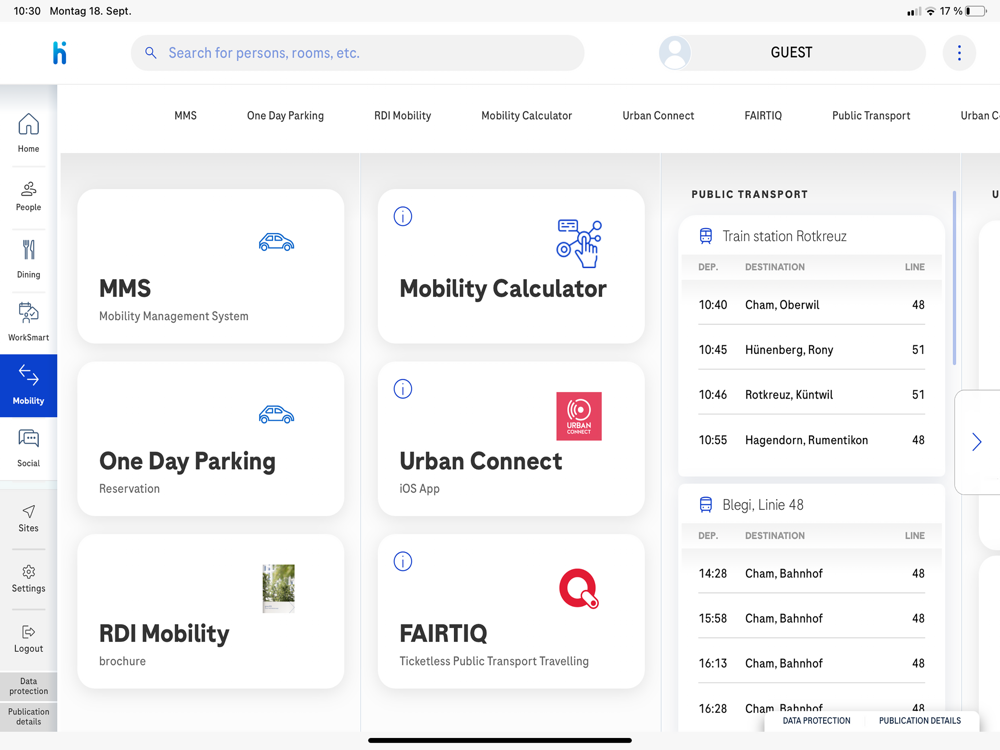Image resolution: width=1000 pixels, height=750 pixels.
Task: Open the three-dot more menu
Action: (959, 53)
